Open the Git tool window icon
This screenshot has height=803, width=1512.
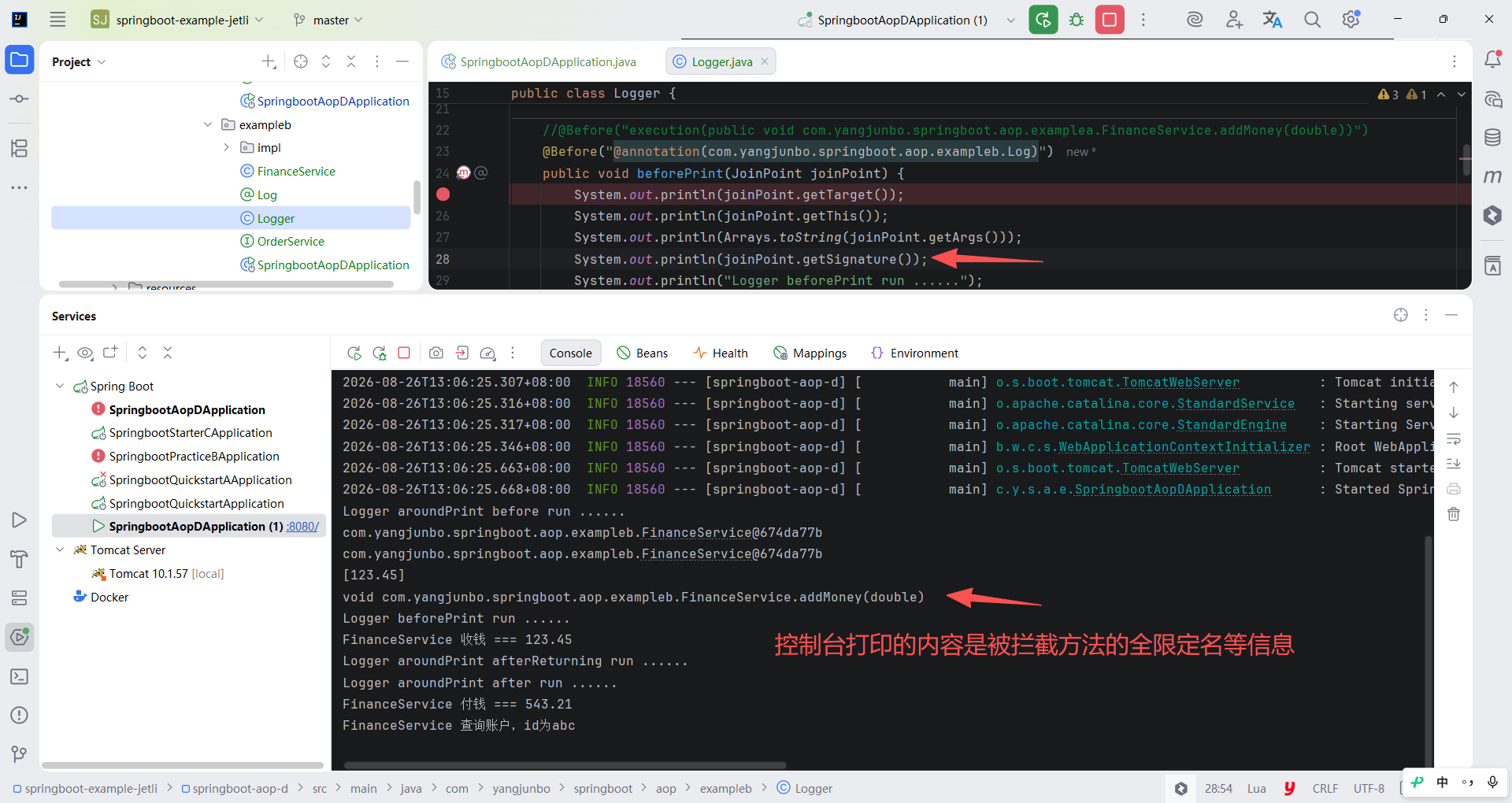tap(20, 754)
